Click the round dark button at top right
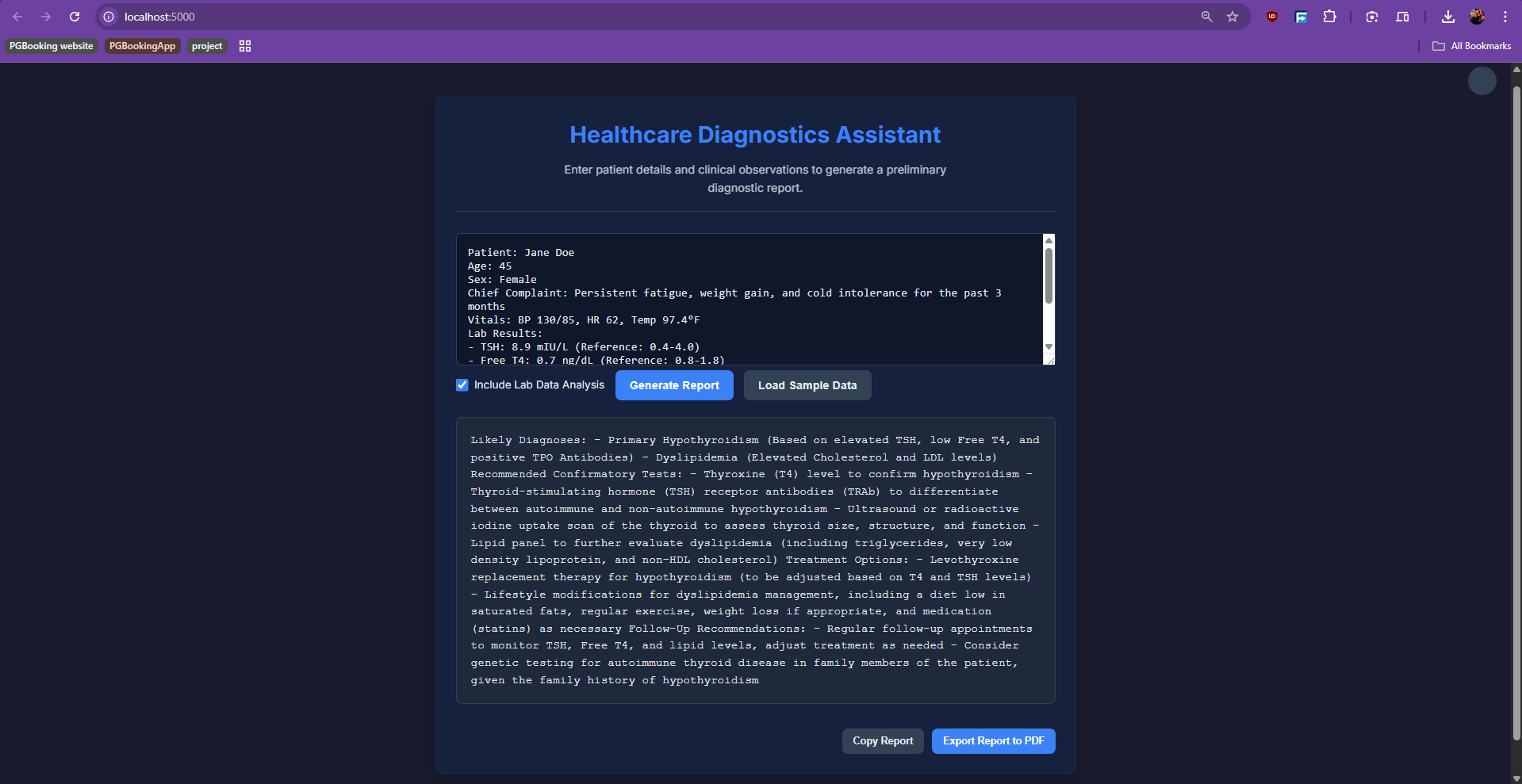The height and width of the screenshot is (784, 1522). pyautogui.click(x=1482, y=81)
